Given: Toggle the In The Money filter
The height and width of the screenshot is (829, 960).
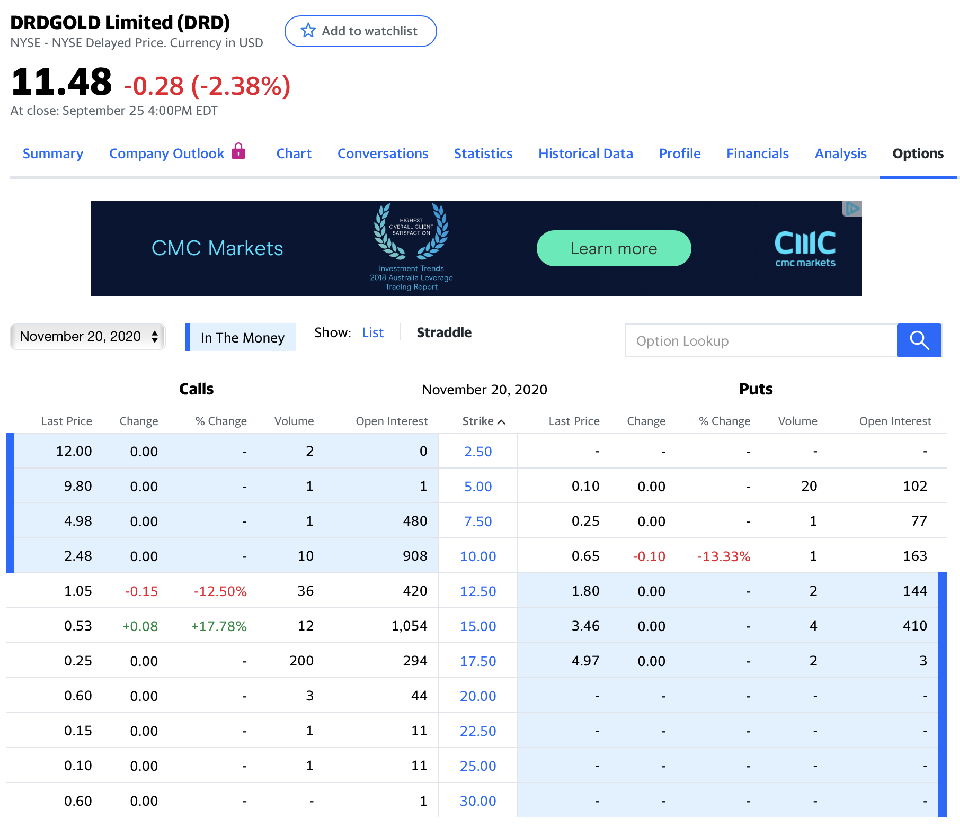Looking at the screenshot, I should 242,338.
